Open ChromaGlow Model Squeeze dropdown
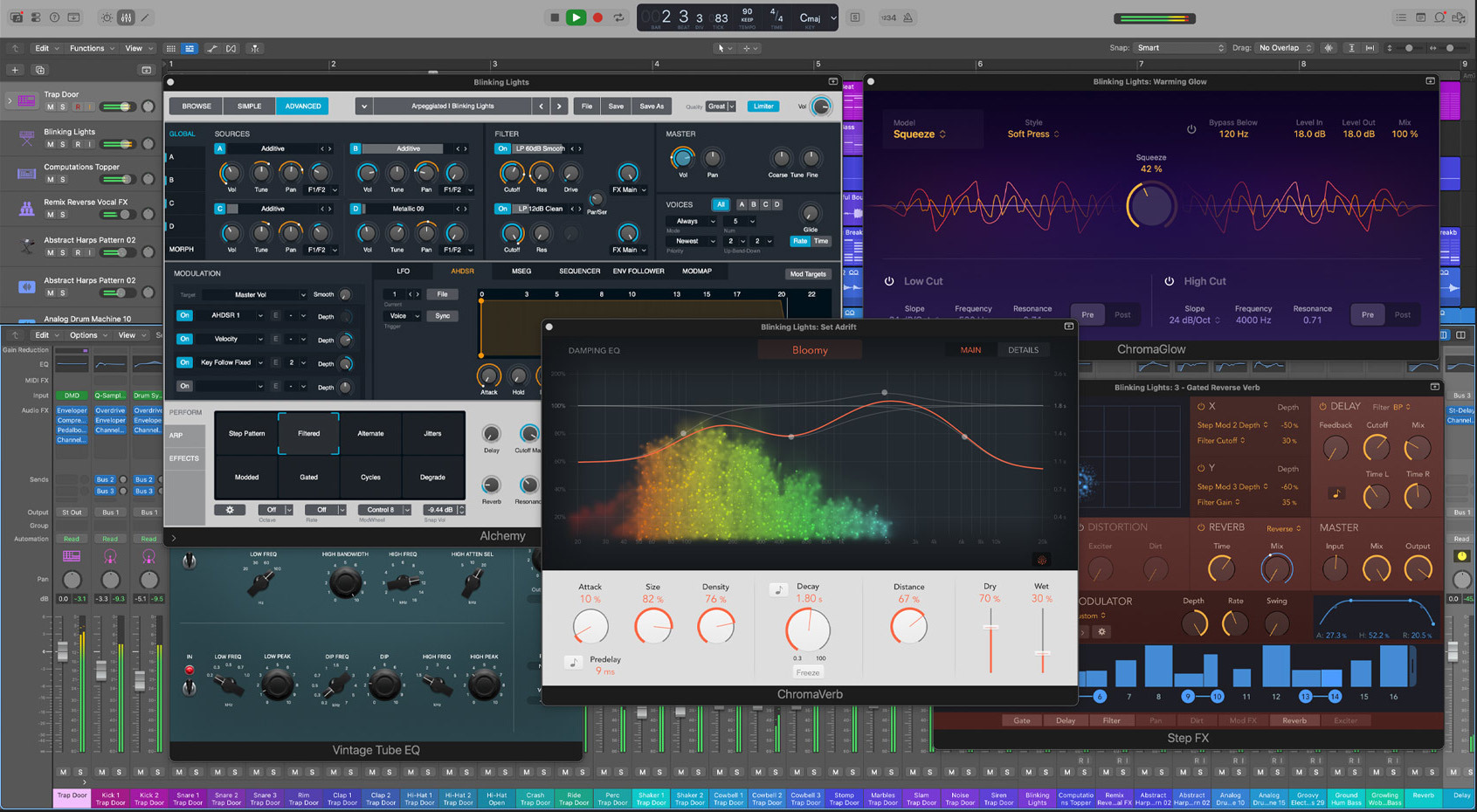This screenshot has height=812, width=1477. (x=919, y=134)
